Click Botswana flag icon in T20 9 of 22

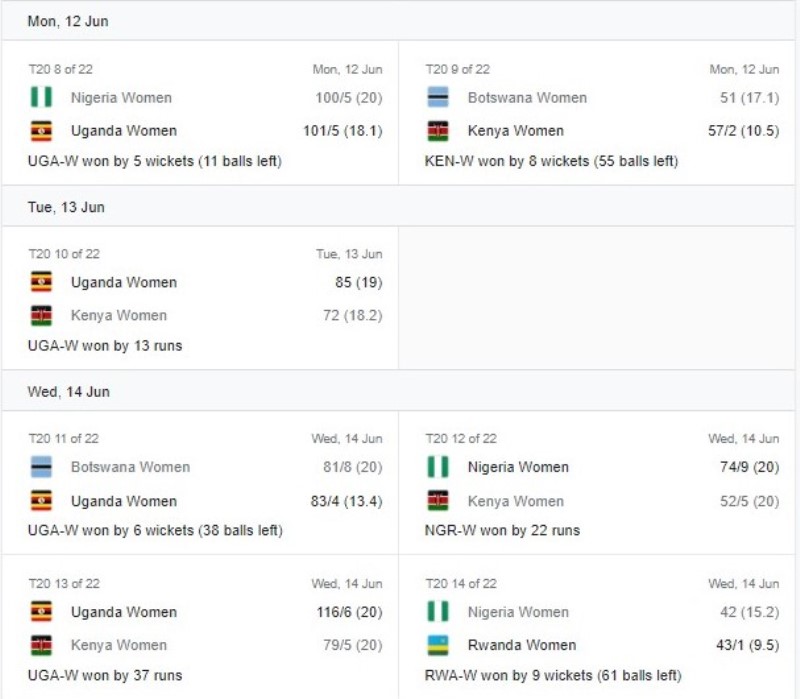[438, 97]
